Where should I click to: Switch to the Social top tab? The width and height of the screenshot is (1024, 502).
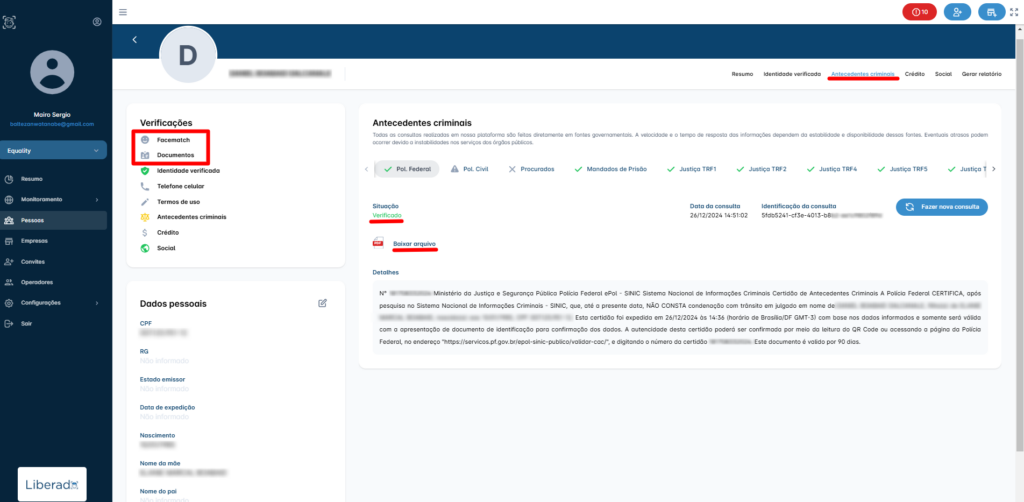[x=943, y=74]
